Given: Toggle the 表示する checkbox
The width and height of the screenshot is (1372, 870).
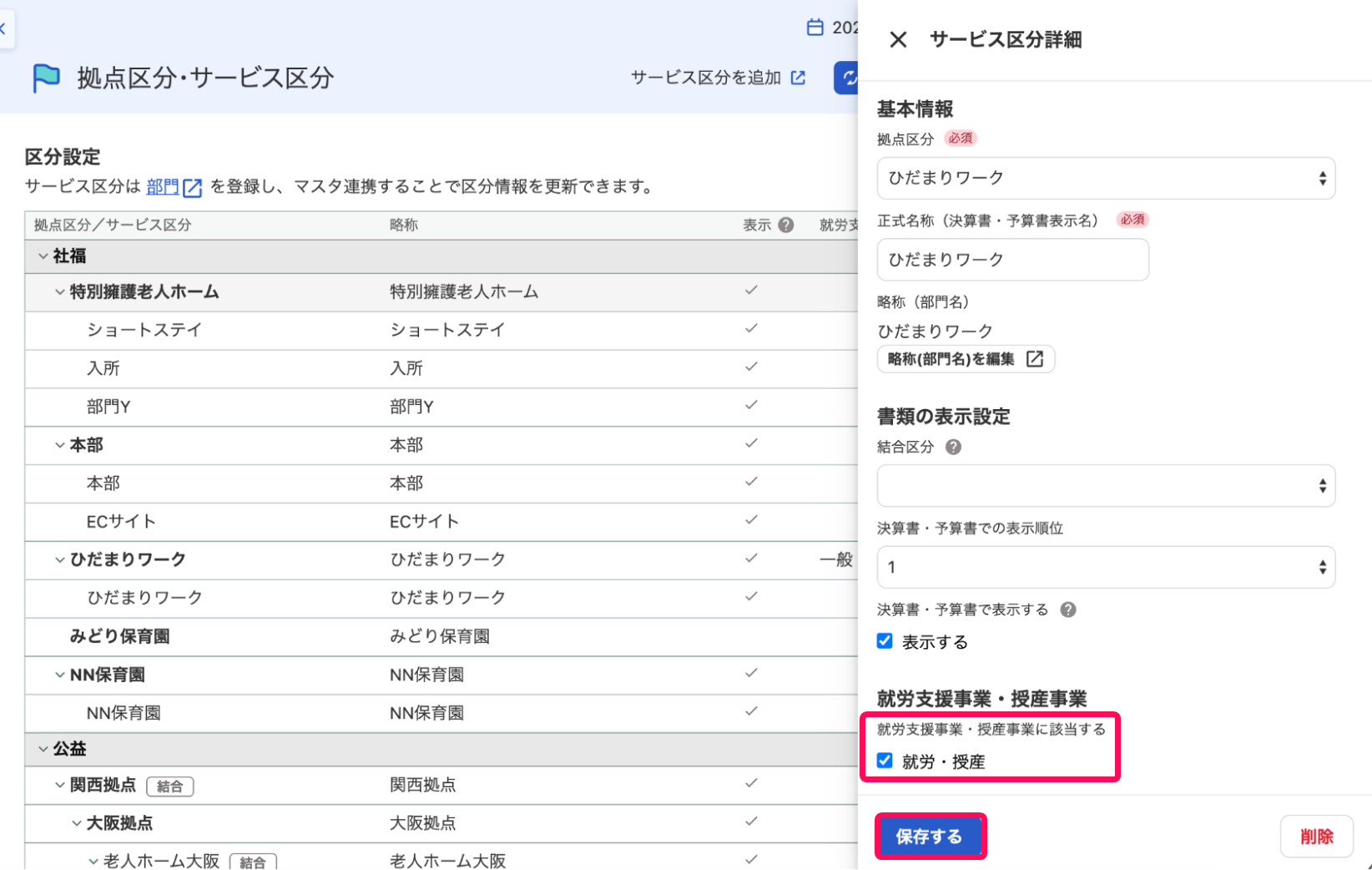Looking at the screenshot, I should pos(885,641).
